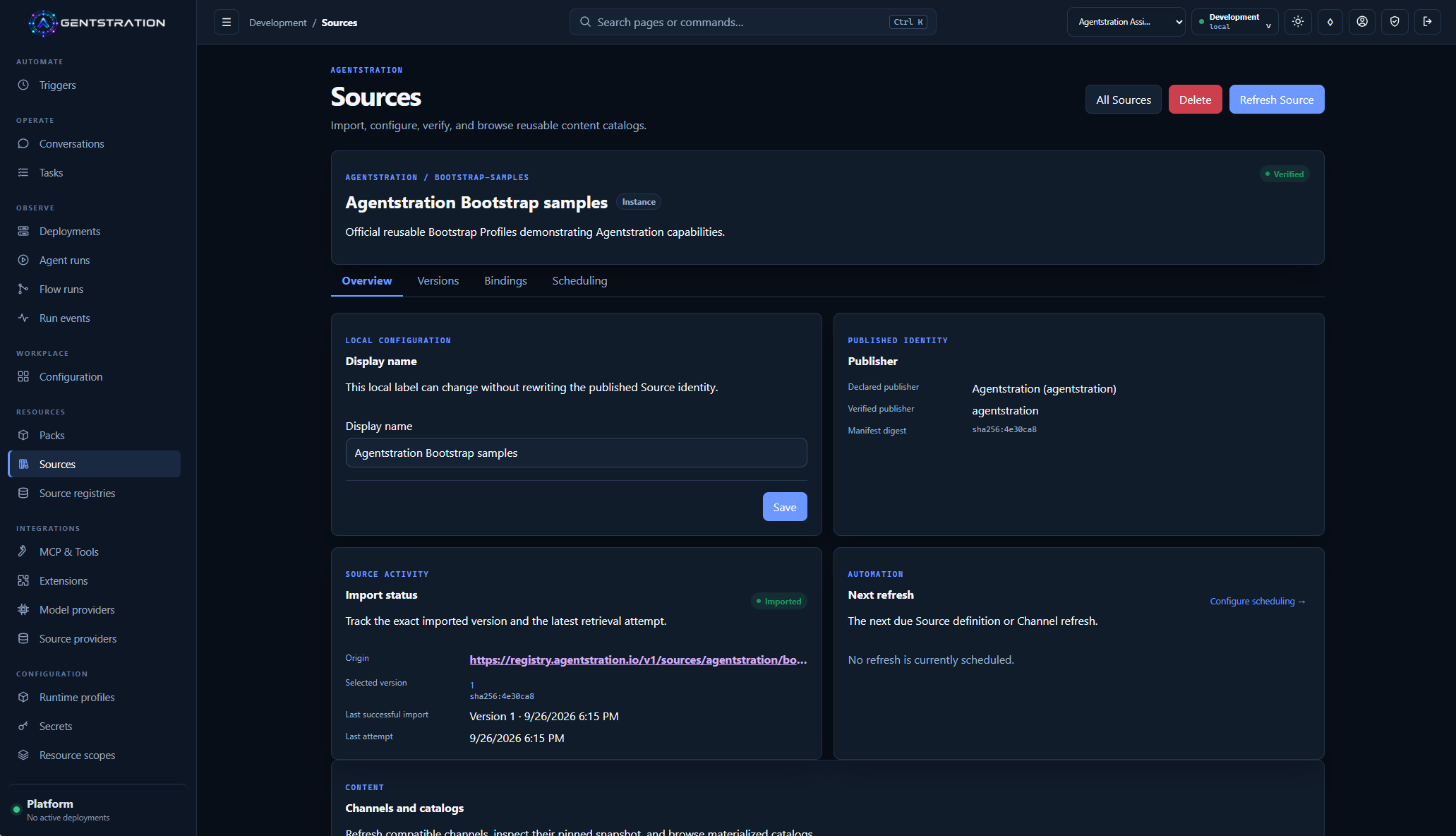Click the Platform status panel

[97, 810]
